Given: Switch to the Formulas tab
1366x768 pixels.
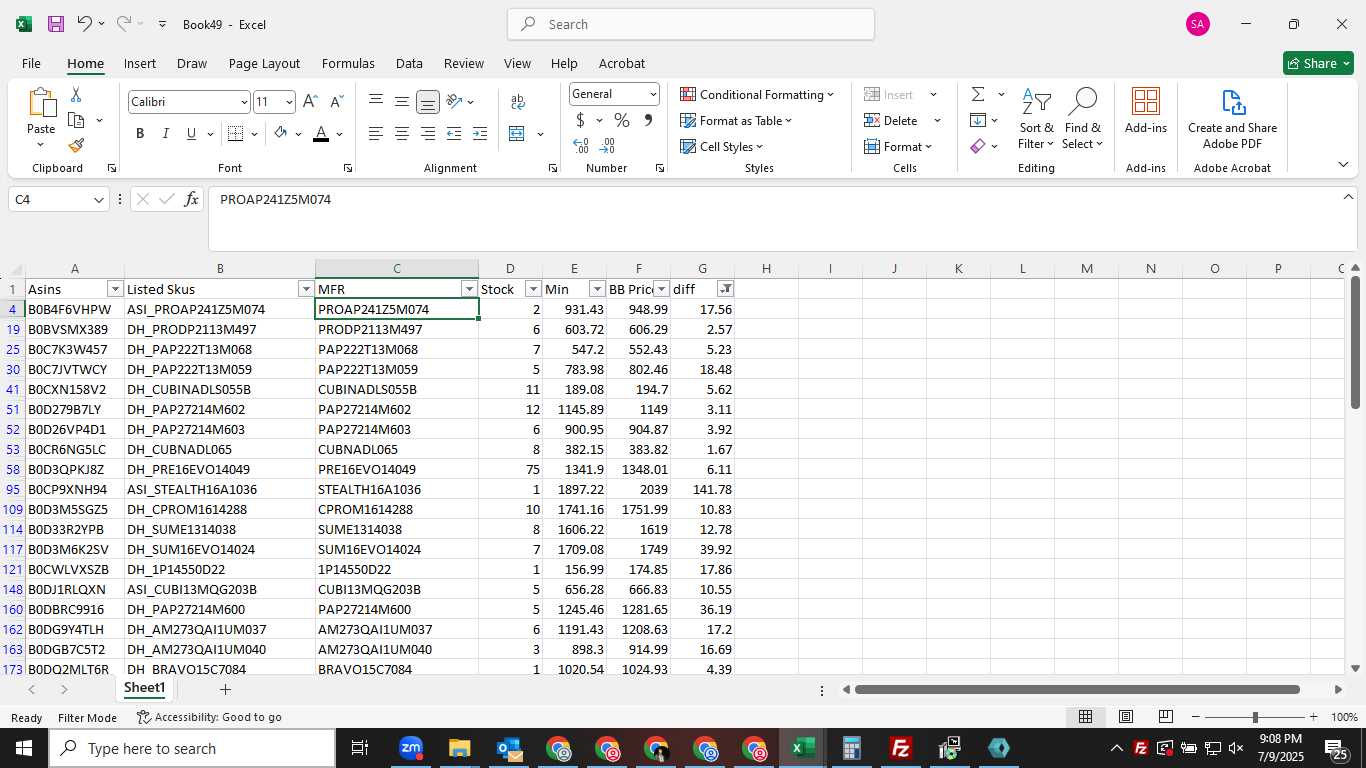Looking at the screenshot, I should (348, 63).
